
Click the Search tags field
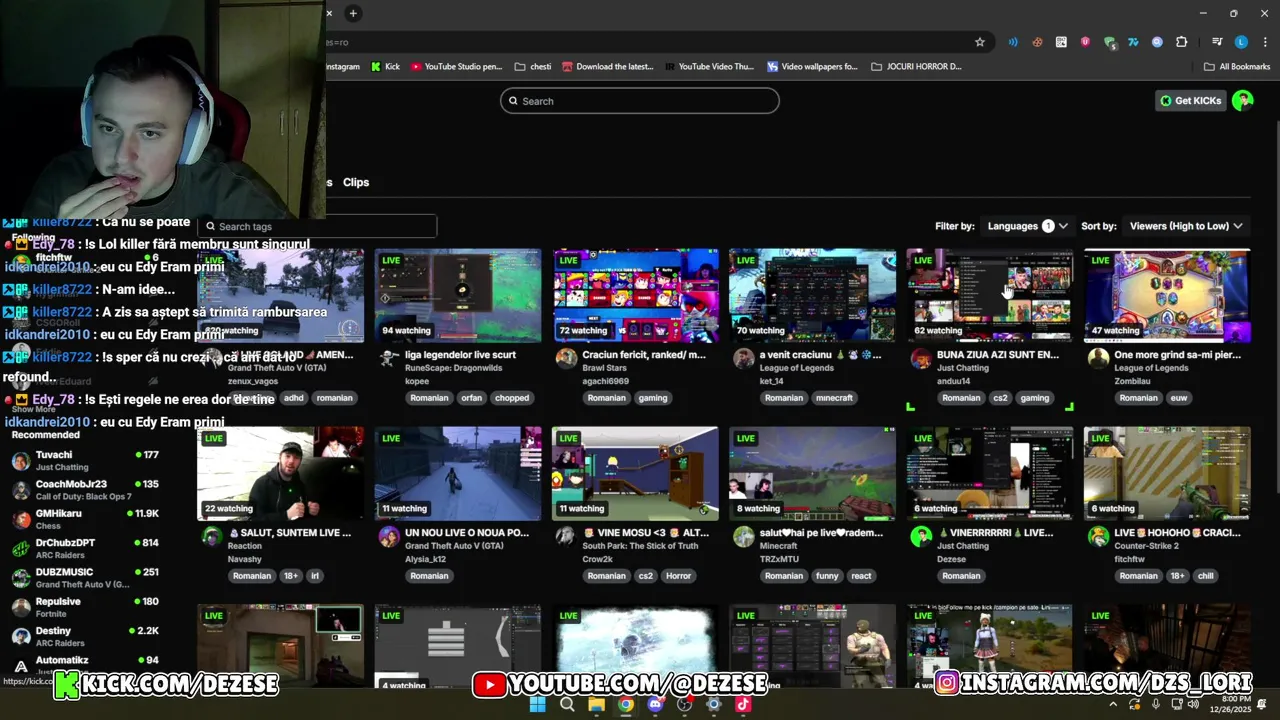coord(318,226)
